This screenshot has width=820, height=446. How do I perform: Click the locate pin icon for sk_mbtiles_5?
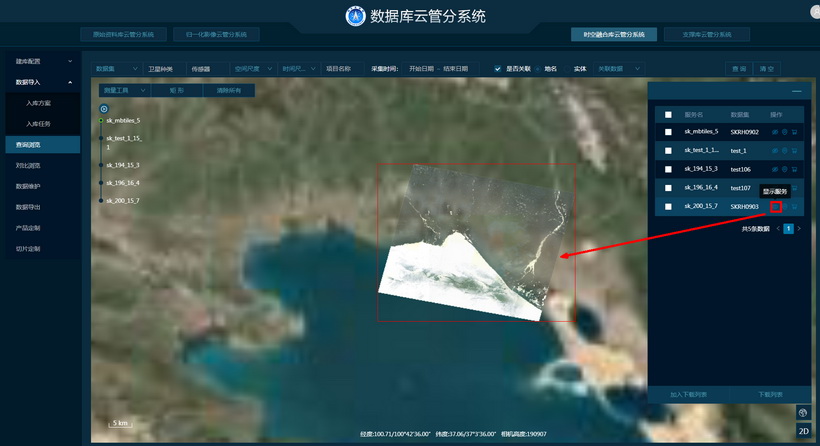click(x=784, y=132)
